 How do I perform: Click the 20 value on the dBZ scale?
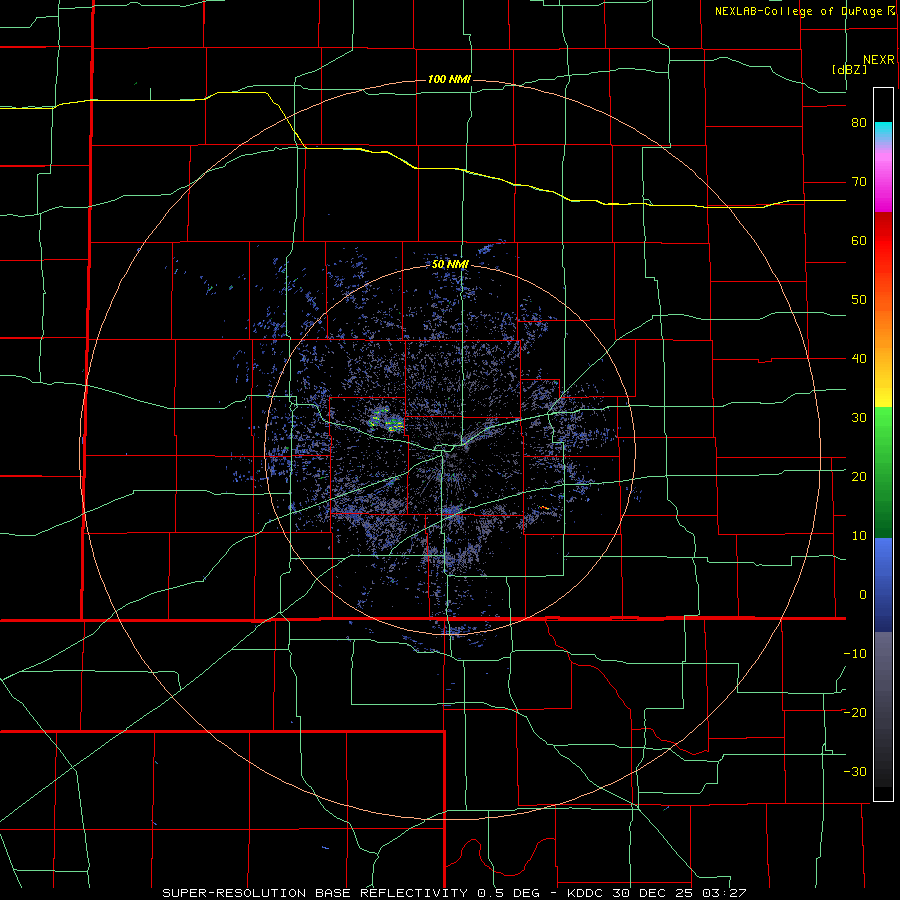click(x=859, y=476)
